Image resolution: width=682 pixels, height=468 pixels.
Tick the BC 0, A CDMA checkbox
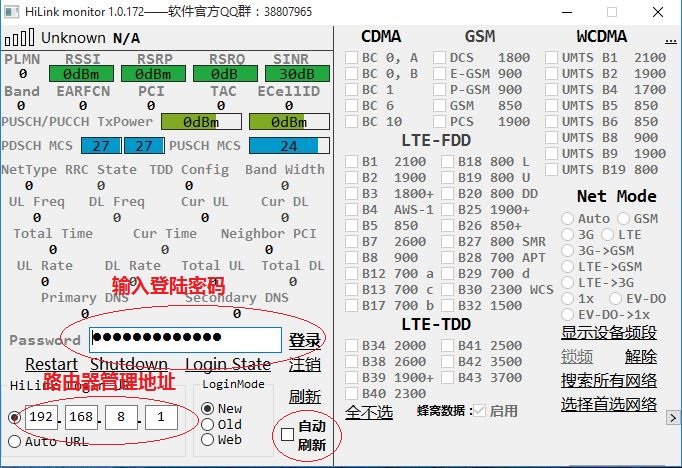coord(351,57)
